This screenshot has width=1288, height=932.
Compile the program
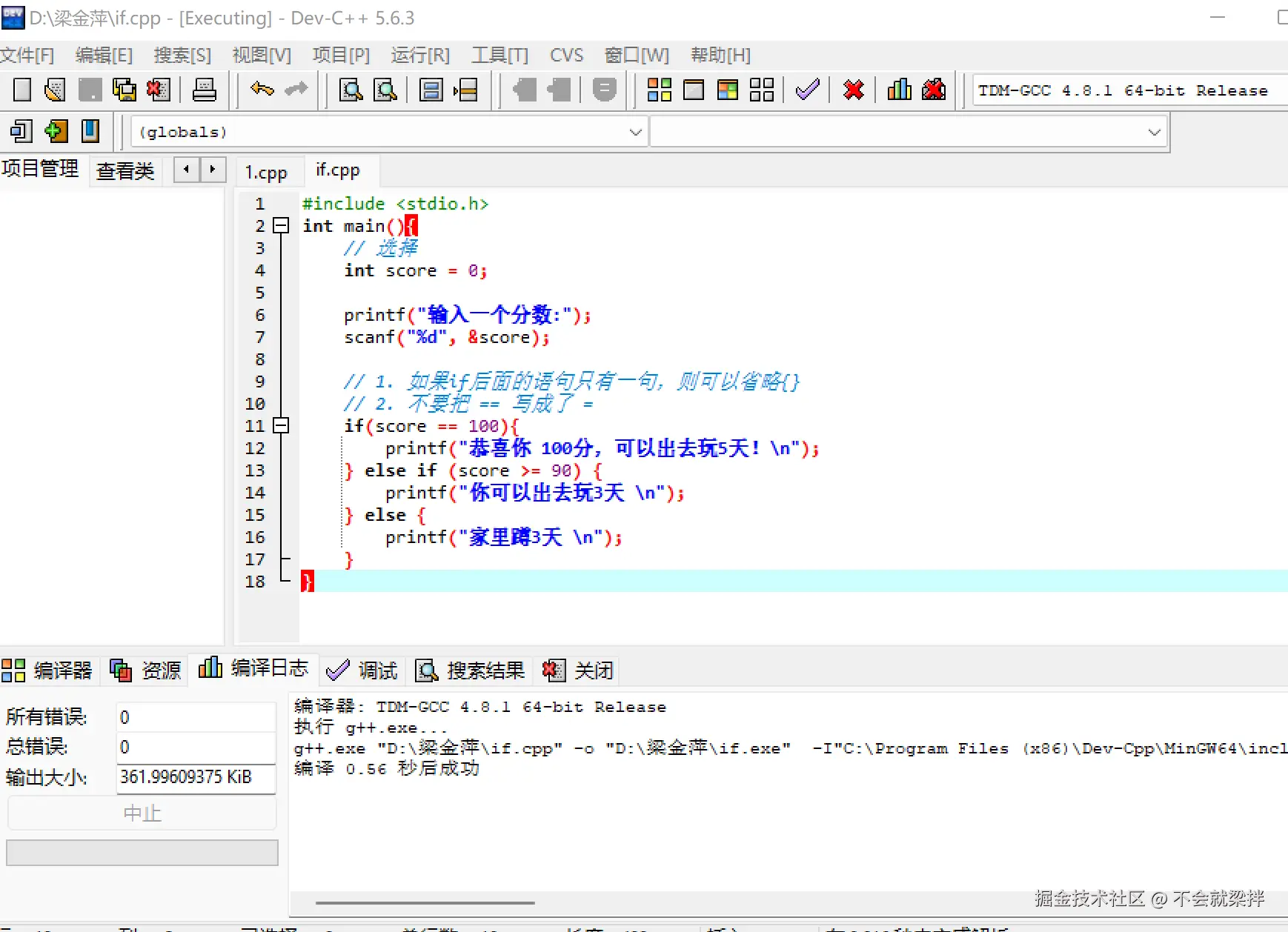tap(659, 90)
